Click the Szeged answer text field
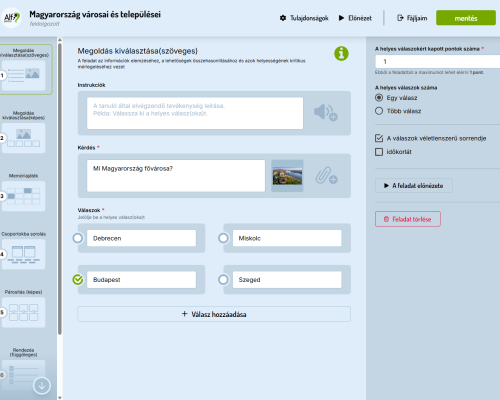500x400 pixels. pos(287,280)
